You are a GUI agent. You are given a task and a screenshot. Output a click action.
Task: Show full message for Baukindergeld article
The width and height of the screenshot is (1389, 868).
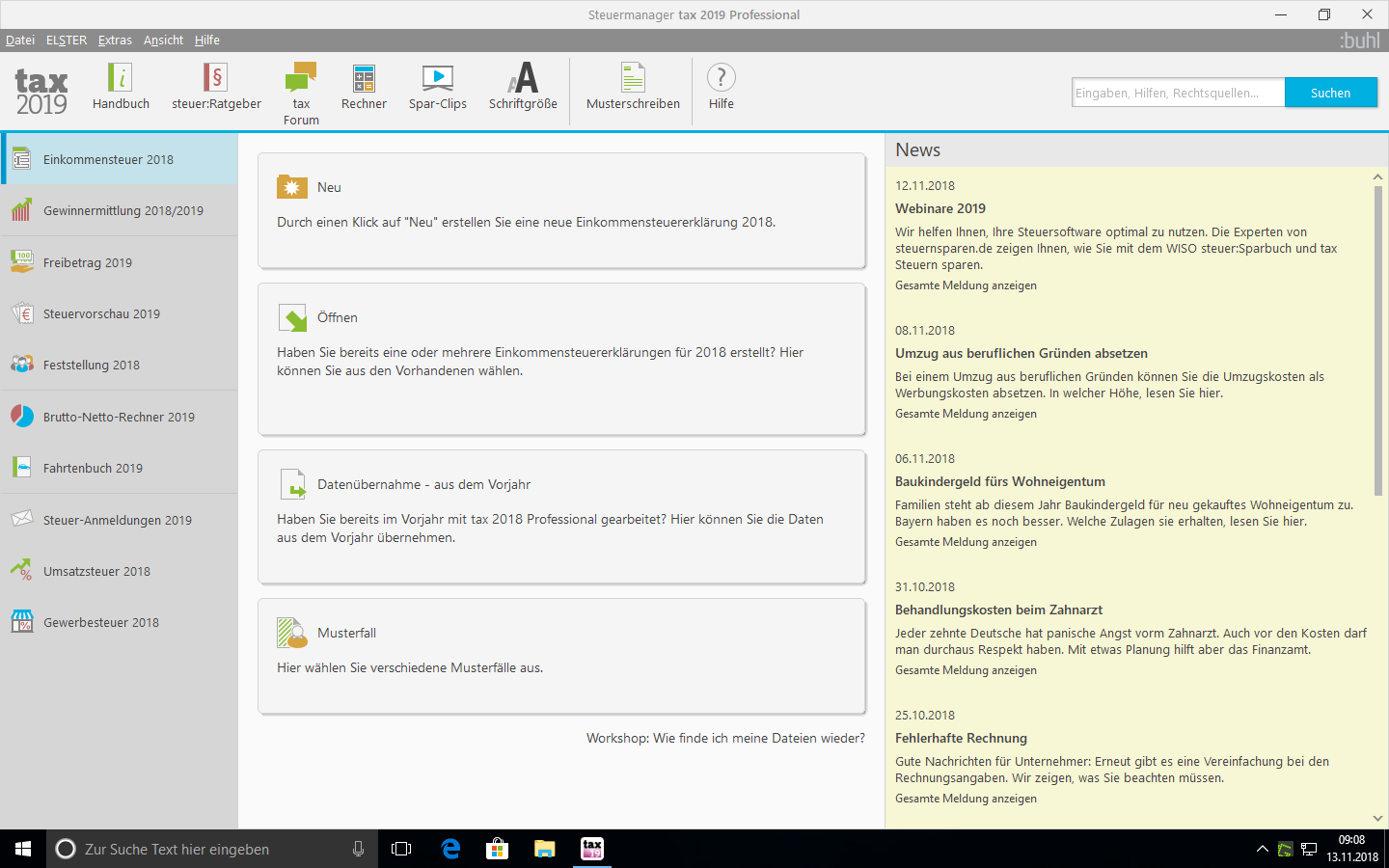point(966,542)
